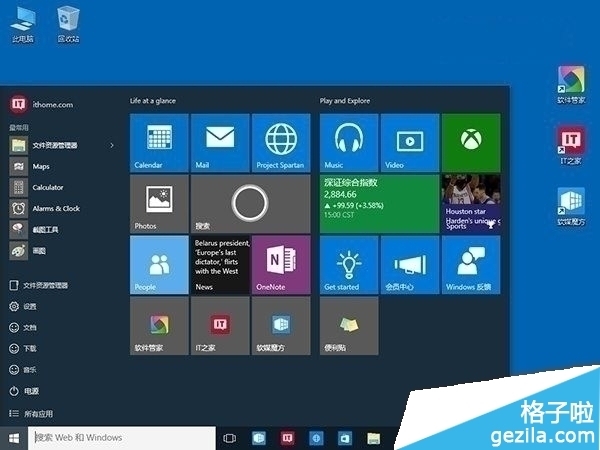Open Calculator from the most used list

[37, 188]
